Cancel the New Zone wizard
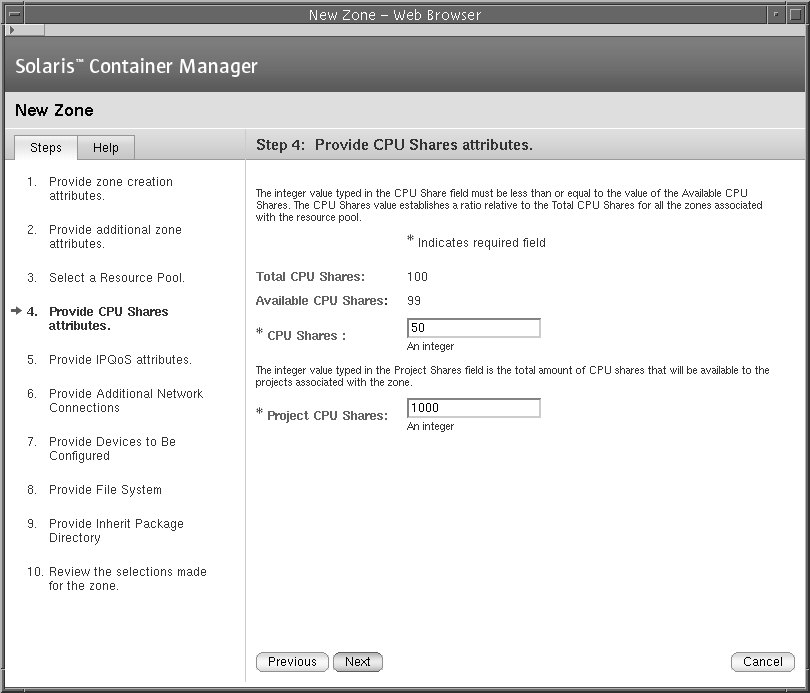 pyautogui.click(x=763, y=662)
